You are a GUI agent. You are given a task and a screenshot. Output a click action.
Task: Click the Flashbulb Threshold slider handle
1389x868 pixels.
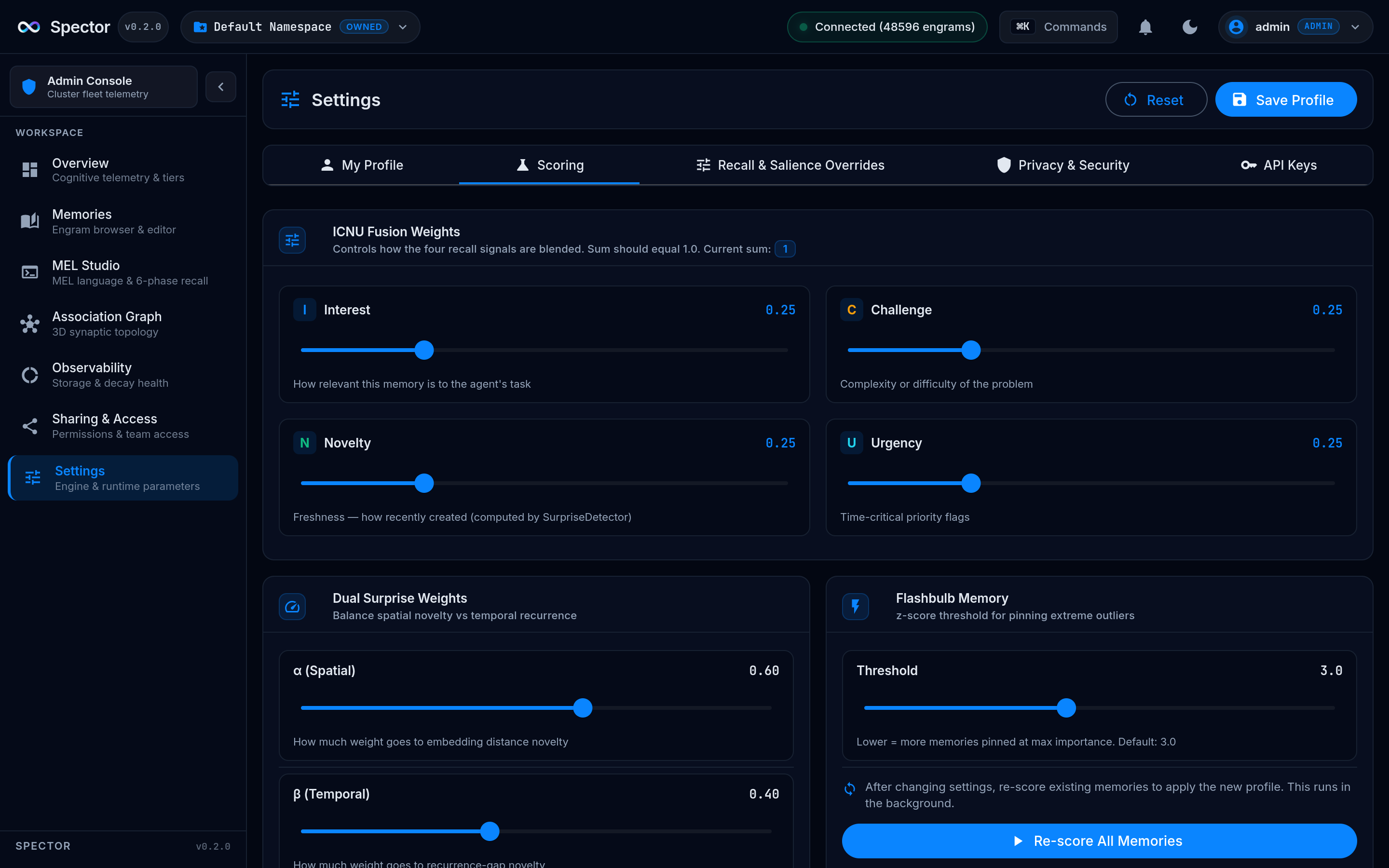[1066, 707]
